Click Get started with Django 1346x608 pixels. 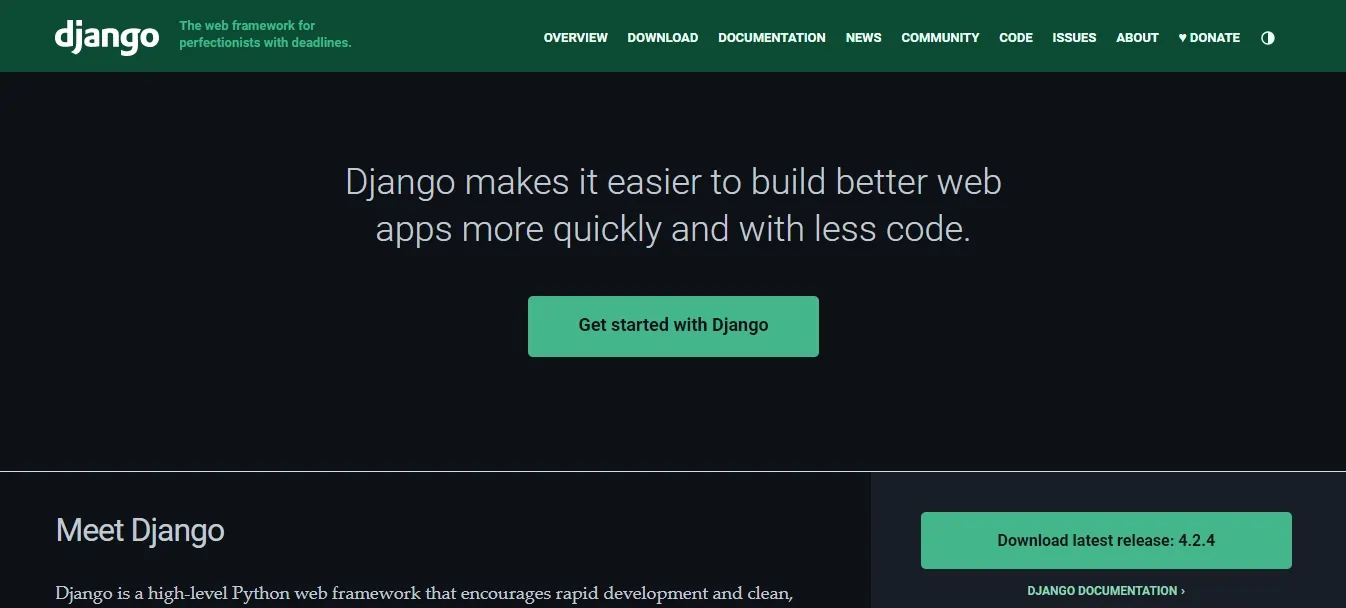point(673,325)
